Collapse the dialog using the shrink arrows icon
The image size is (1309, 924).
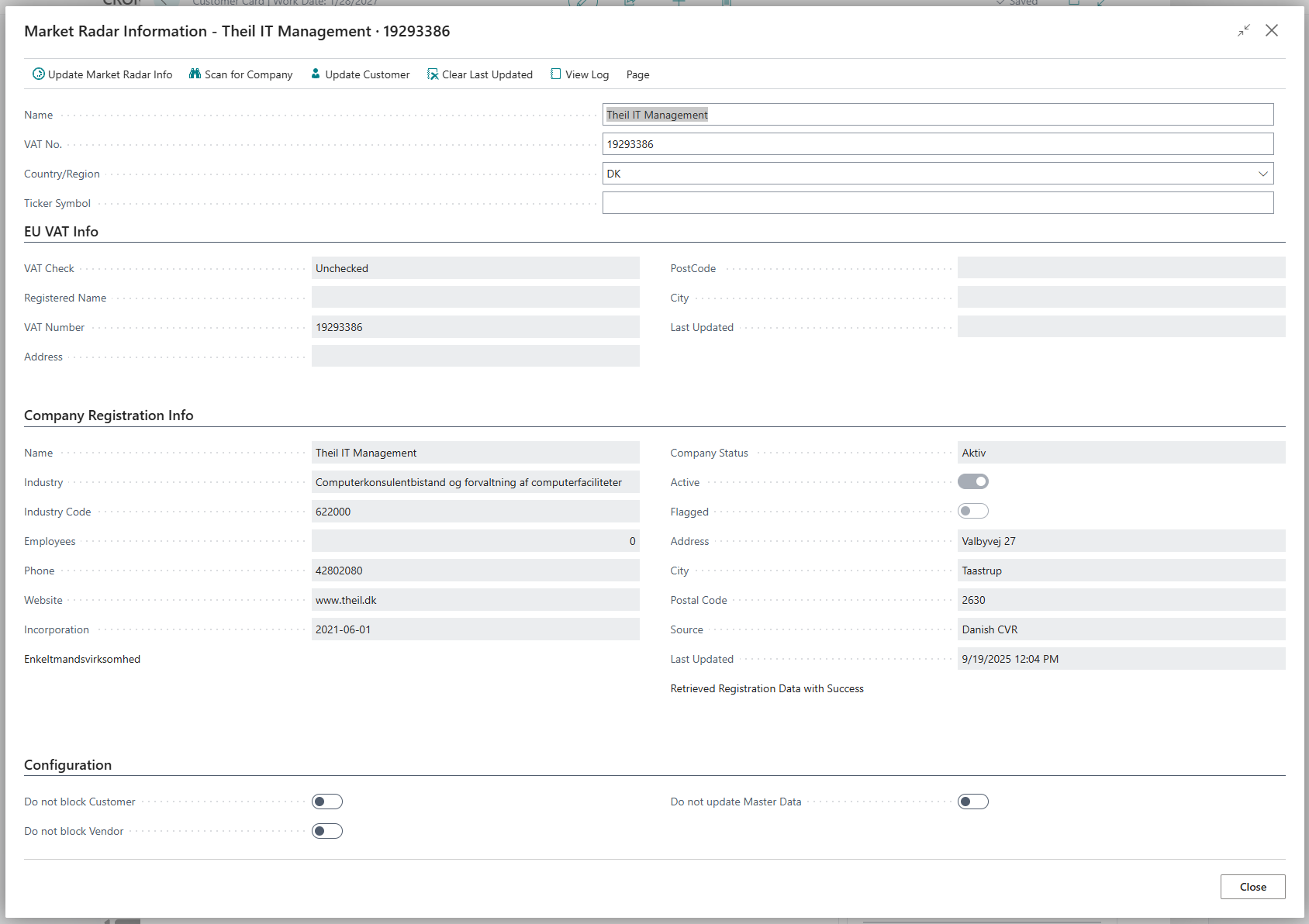[x=1244, y=31]
